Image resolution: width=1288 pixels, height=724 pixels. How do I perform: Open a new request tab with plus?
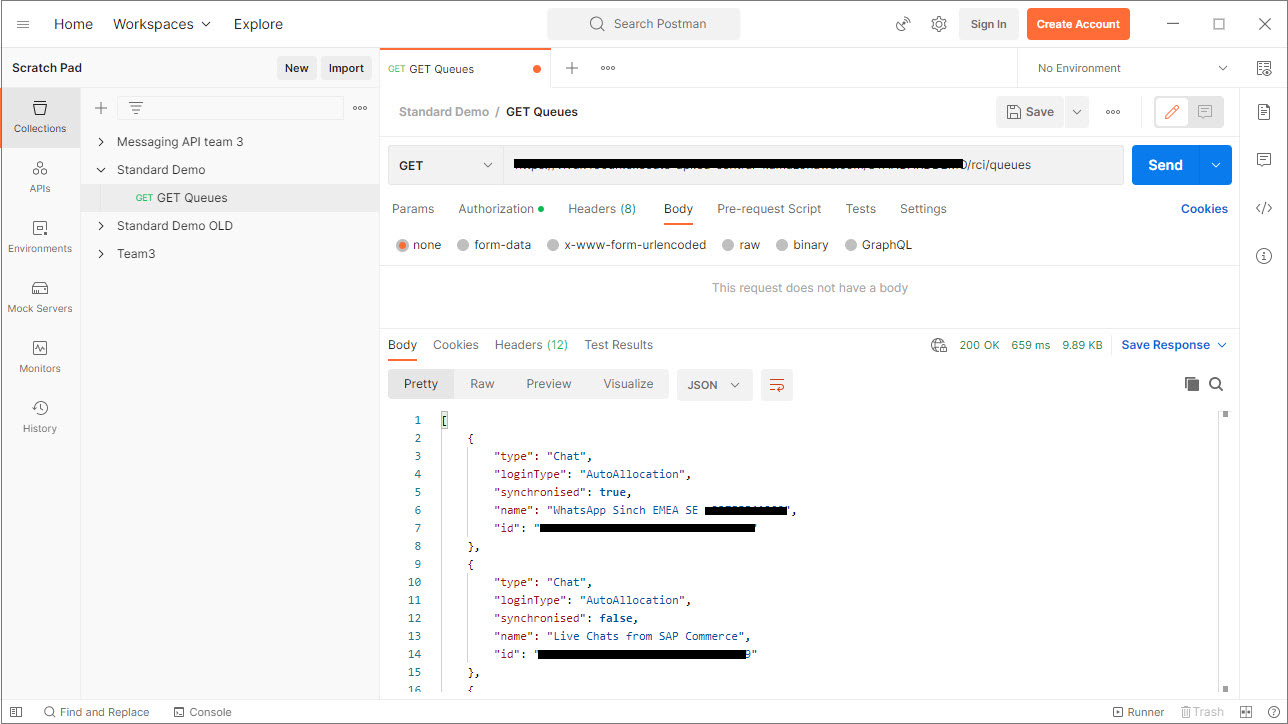tap(572, 68)
